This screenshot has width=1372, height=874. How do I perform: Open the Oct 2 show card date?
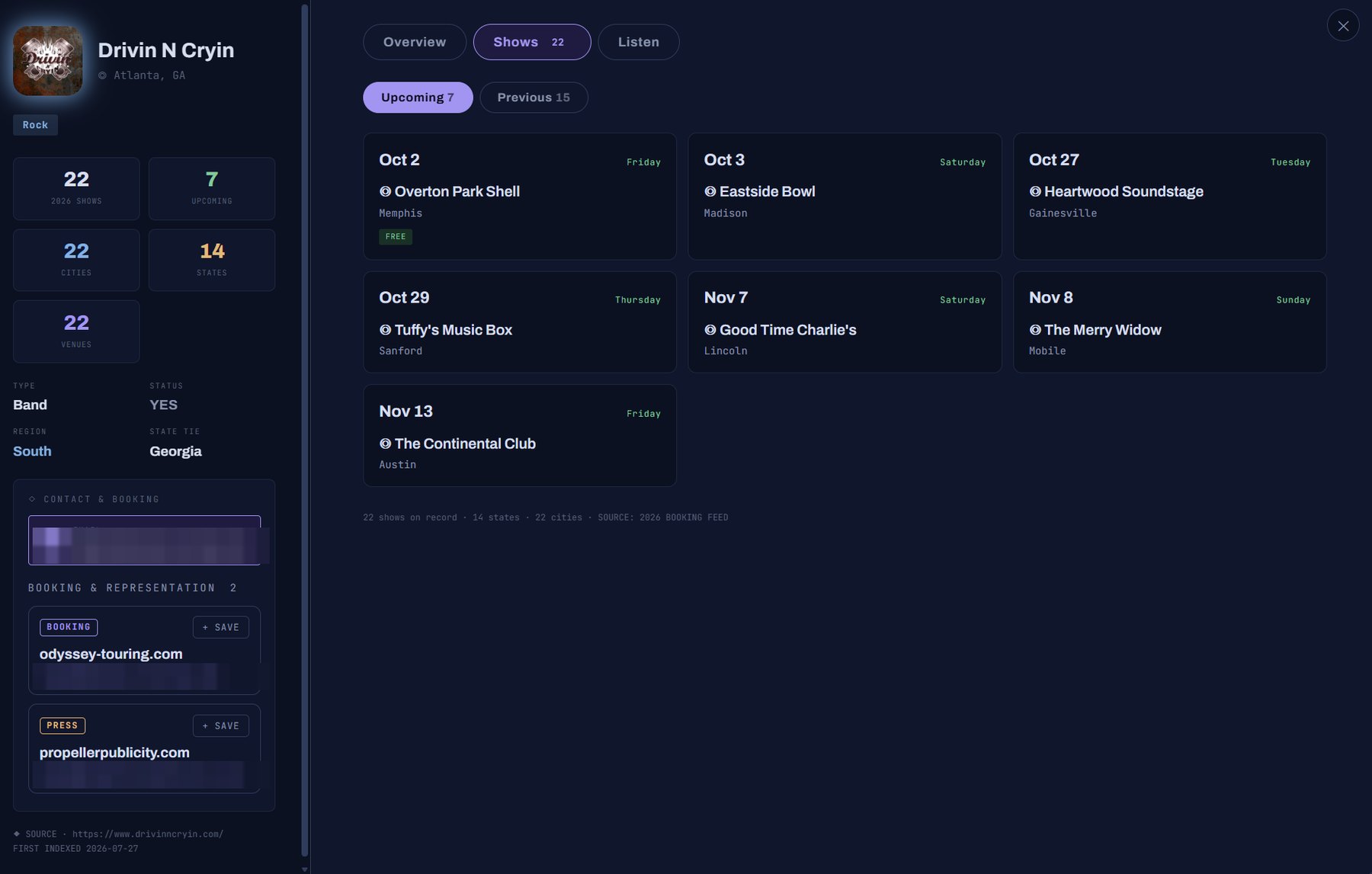(399, 160)
